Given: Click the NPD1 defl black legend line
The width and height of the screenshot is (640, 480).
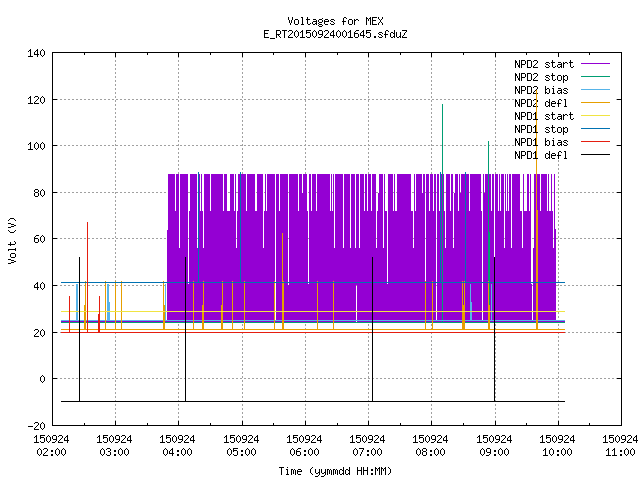Looking at the screenshot, I should [x=595, y=155].
